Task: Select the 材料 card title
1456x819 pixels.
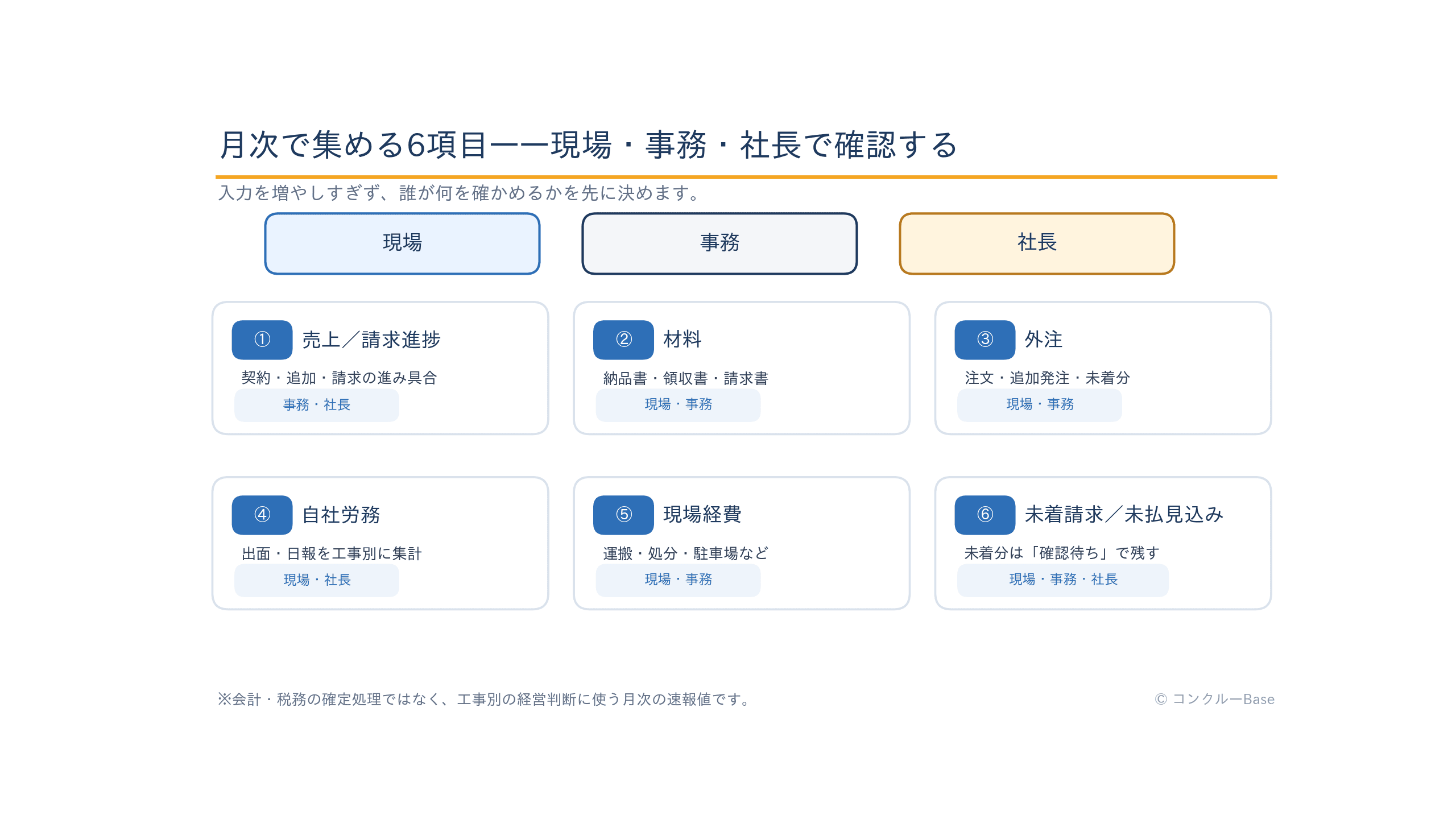Action: click(682, 340)
